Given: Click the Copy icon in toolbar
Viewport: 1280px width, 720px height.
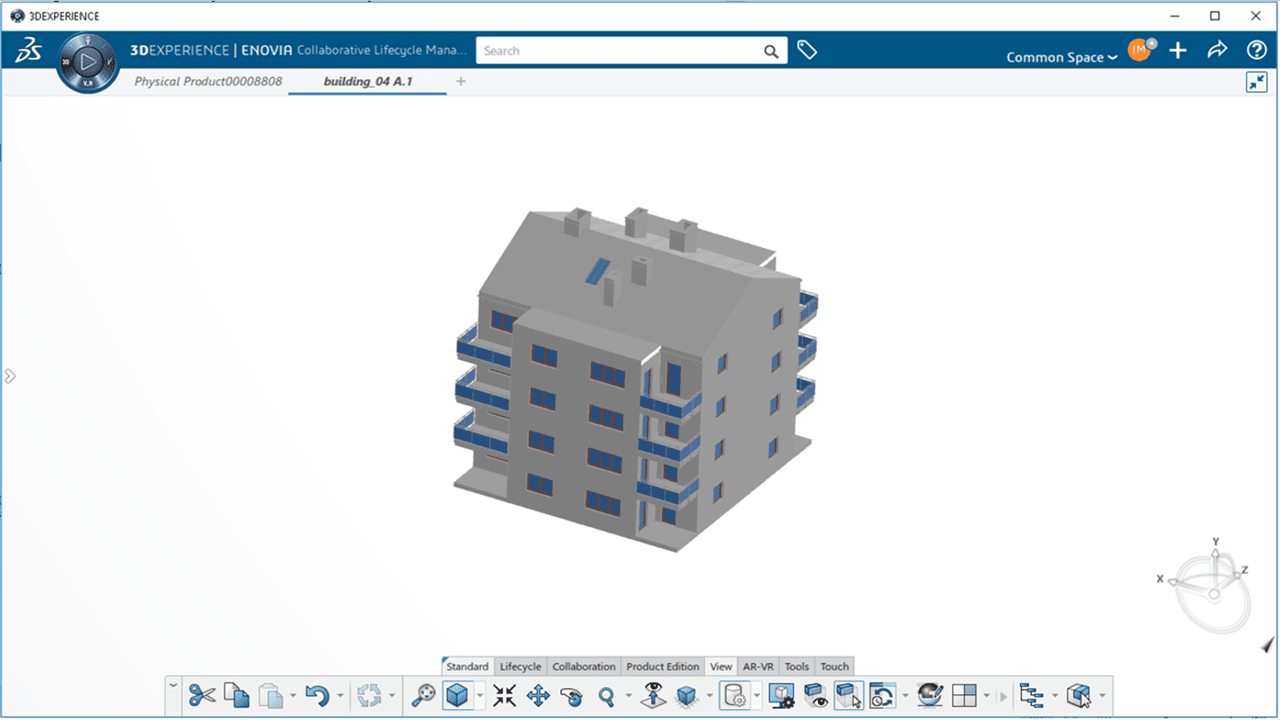Looking at the screenshot, I should 236,695.
